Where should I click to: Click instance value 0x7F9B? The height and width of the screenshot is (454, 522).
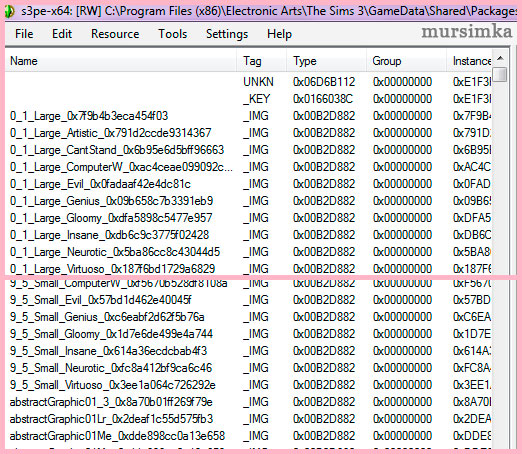[472, 116]
